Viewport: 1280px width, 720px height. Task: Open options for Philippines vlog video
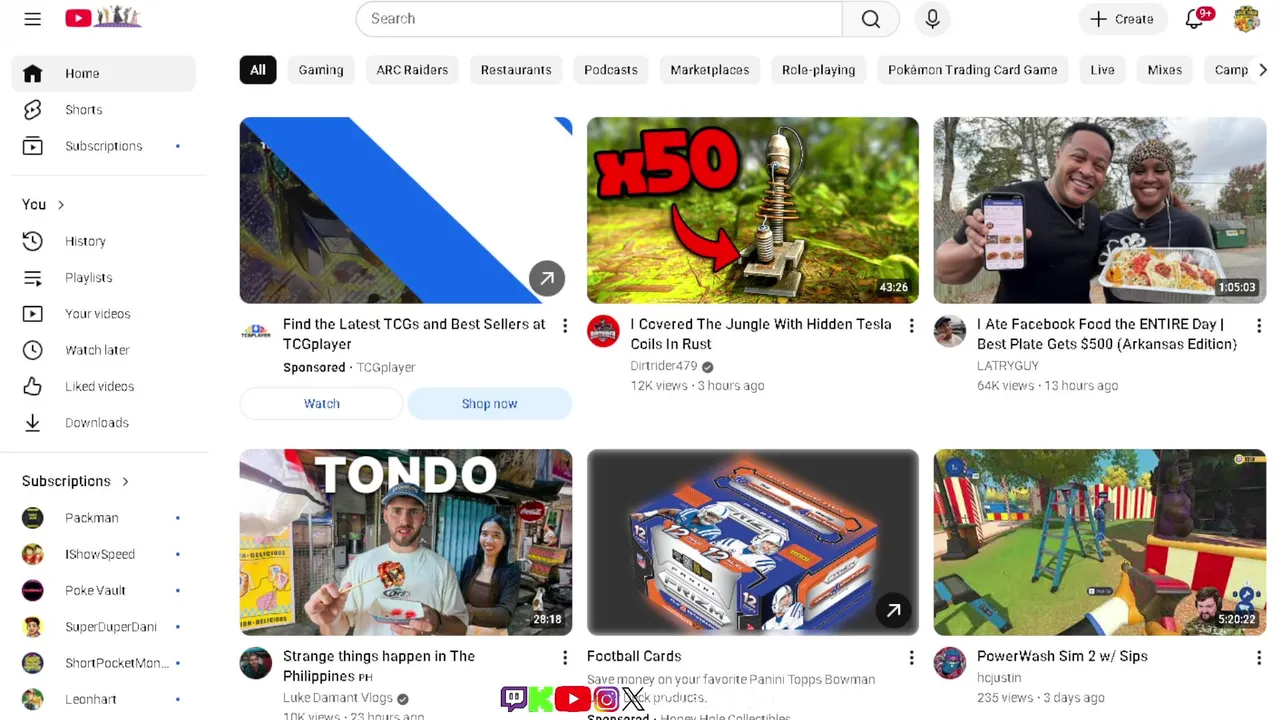(x=565, y=658)
